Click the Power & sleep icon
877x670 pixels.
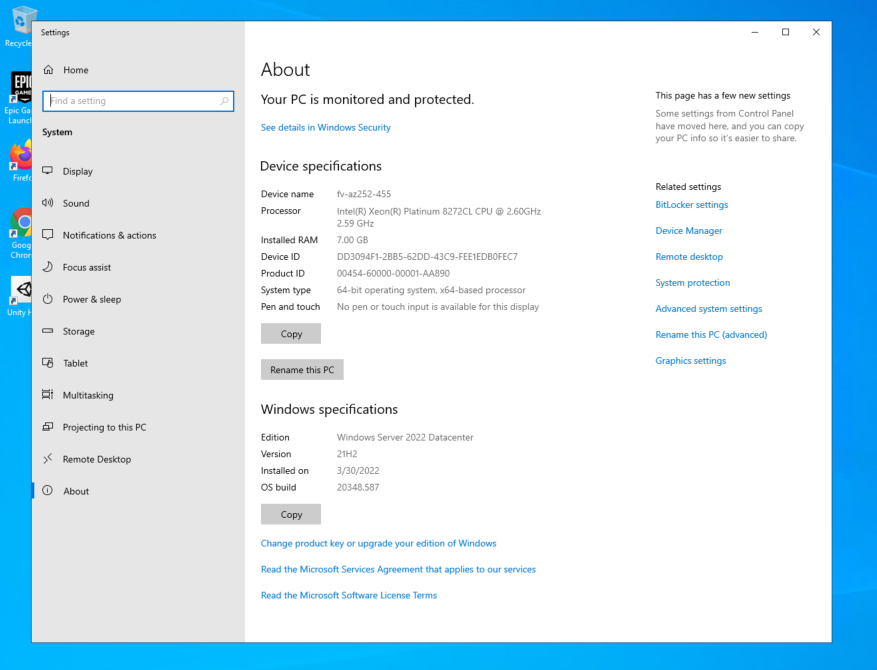pos(48,299)
